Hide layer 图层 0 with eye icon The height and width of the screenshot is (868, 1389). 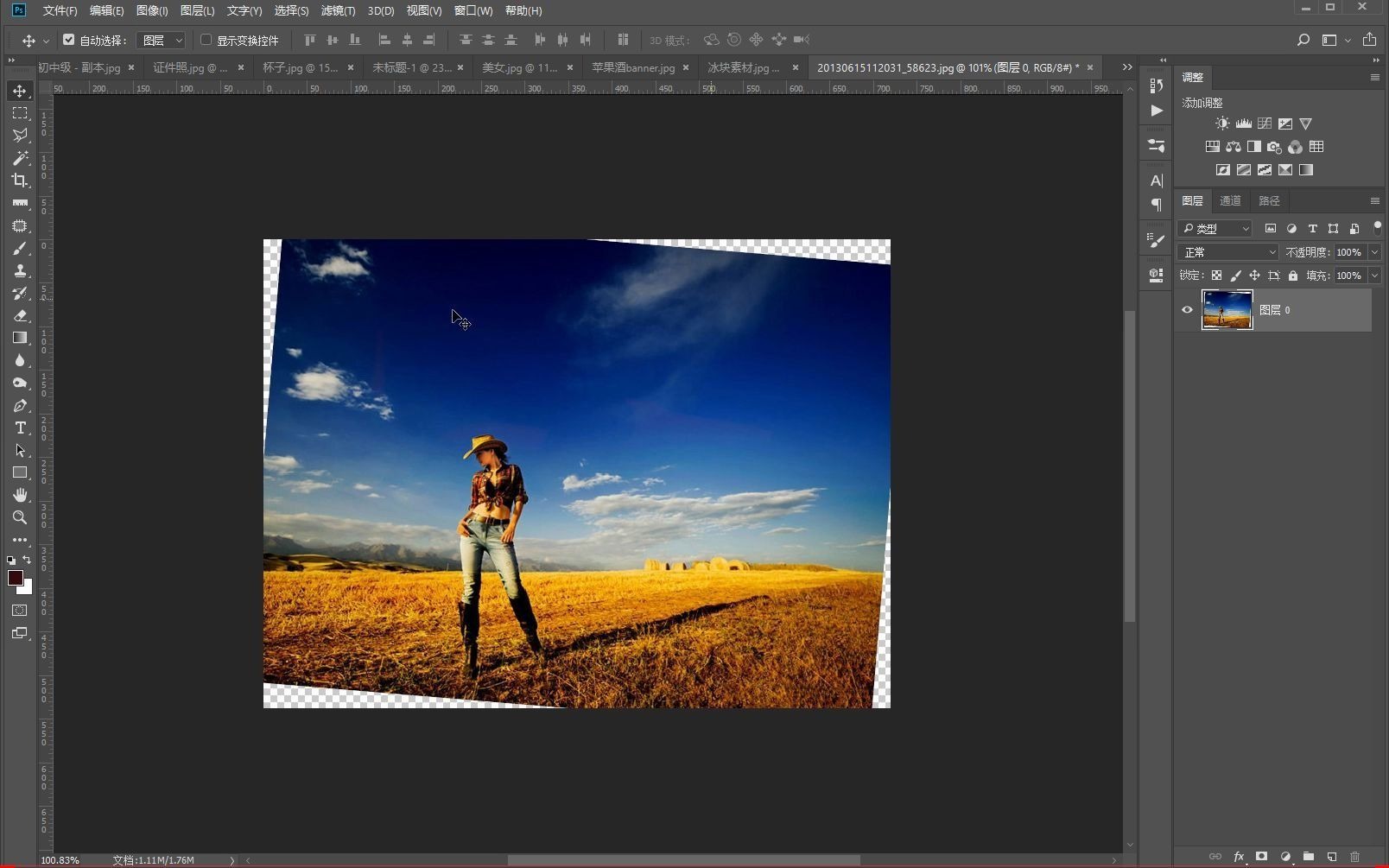point(1187,310)
